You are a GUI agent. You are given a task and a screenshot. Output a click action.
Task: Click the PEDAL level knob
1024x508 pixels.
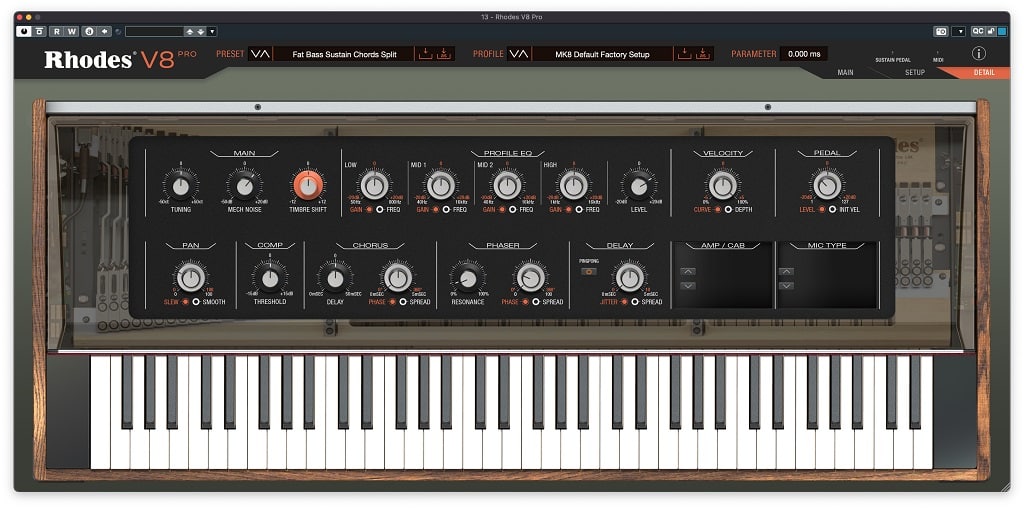[x=827, y=185]
